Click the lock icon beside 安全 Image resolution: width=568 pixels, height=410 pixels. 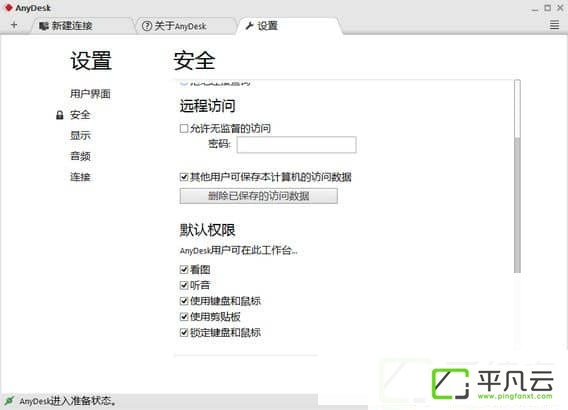60,115
